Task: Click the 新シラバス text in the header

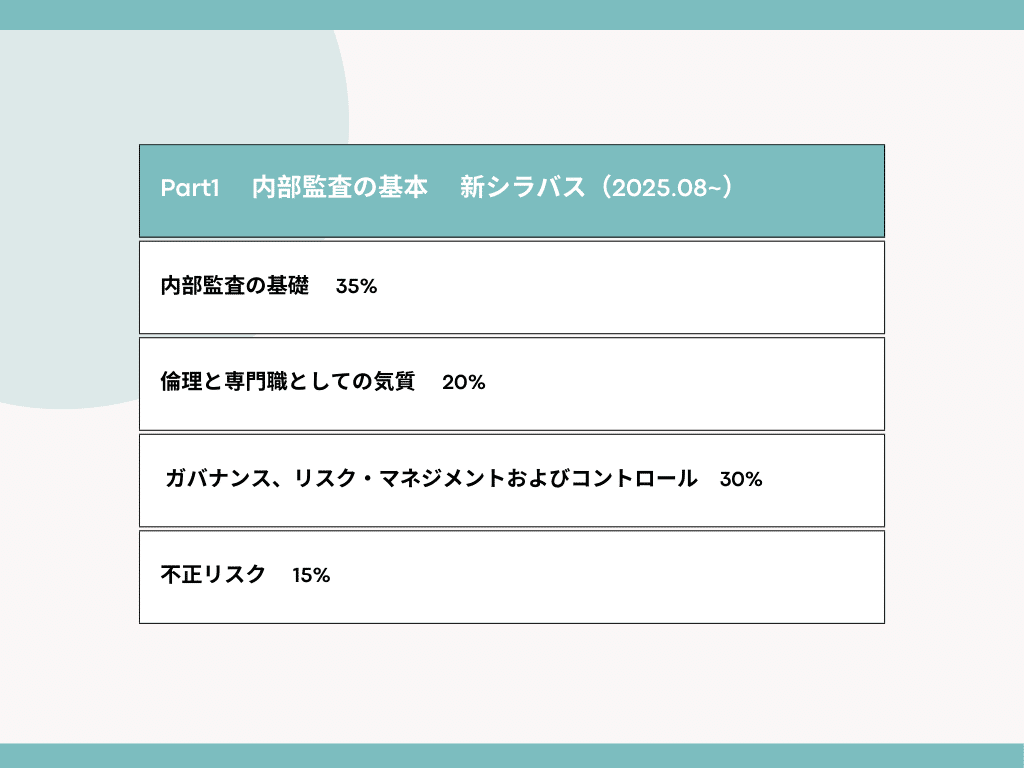Action: pyautogui.click(x=522, y=189)
